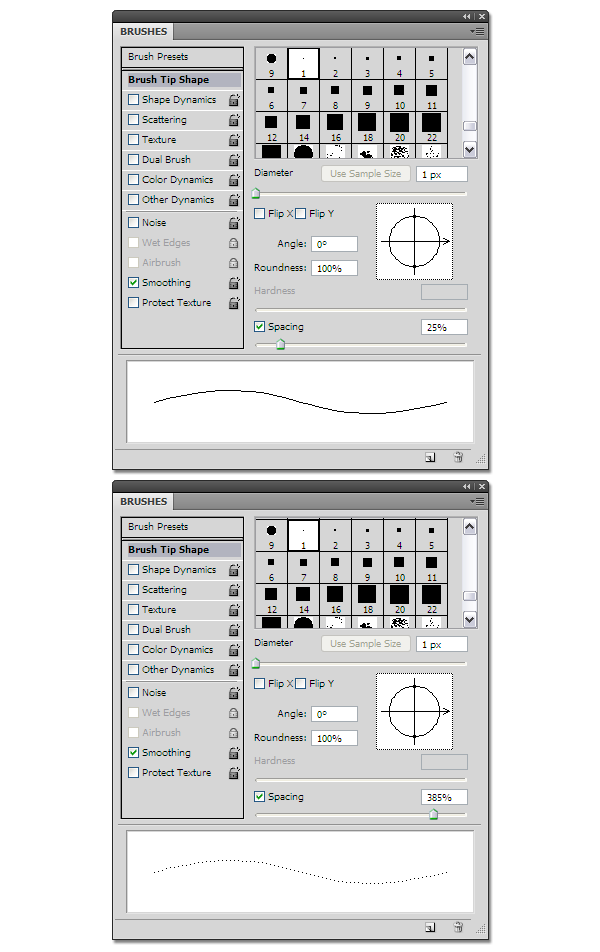Viewport: 600px width, 952px height.
Task: Open Color Dynamics options in the bottom panel
Action: point(177,650)
